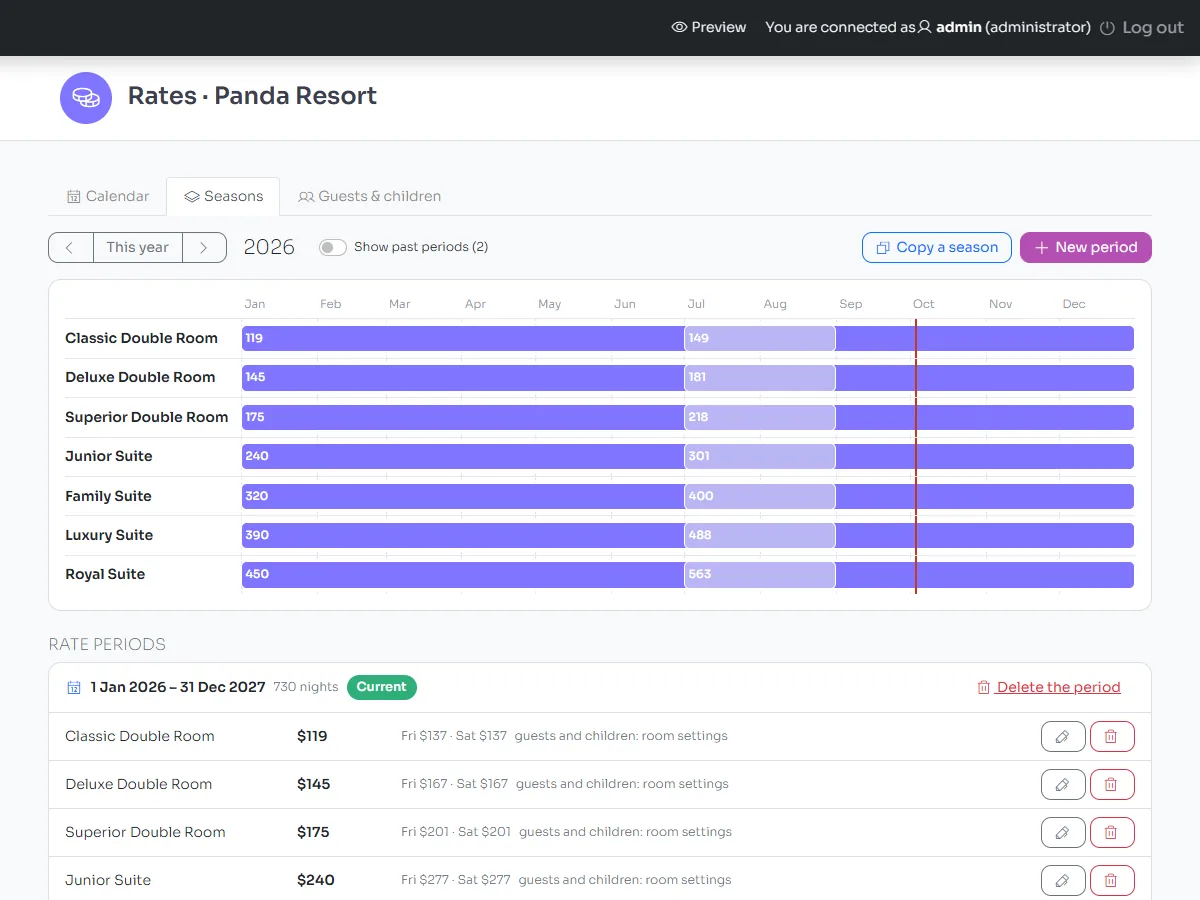Toggle Show past periods switch
The height and width of the screenshot is (900, 1200).
click(x=333, y=247)
